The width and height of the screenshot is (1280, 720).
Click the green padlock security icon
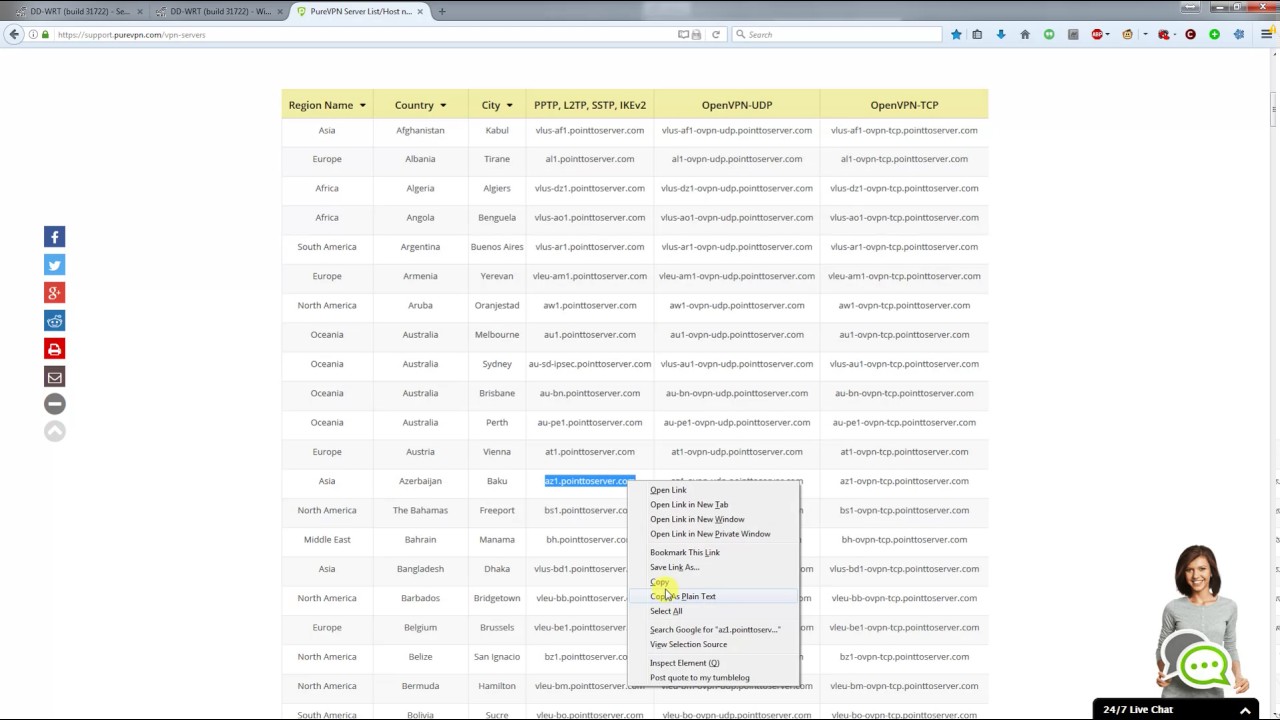[45, 34]
